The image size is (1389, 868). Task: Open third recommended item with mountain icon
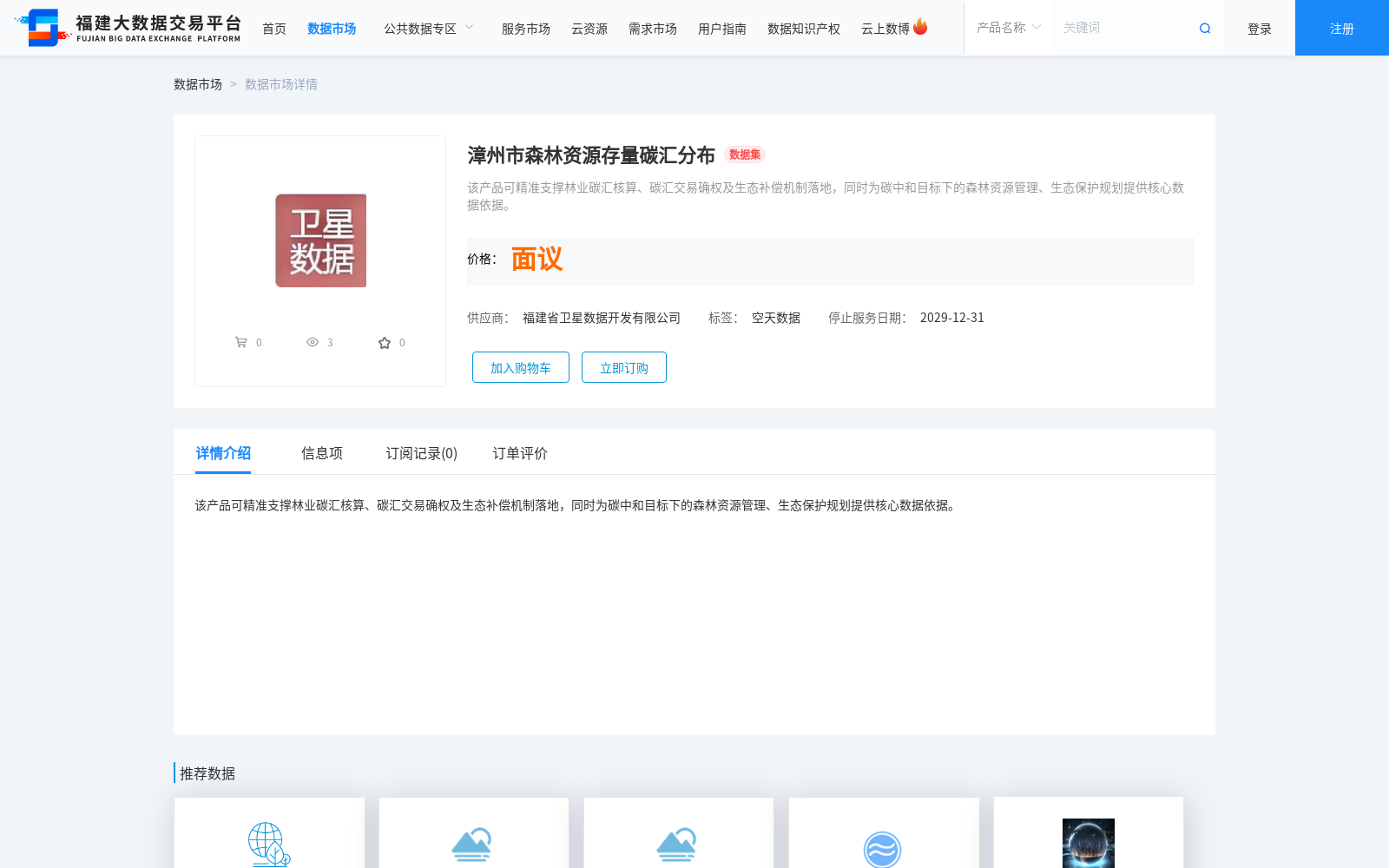point(678,844)
